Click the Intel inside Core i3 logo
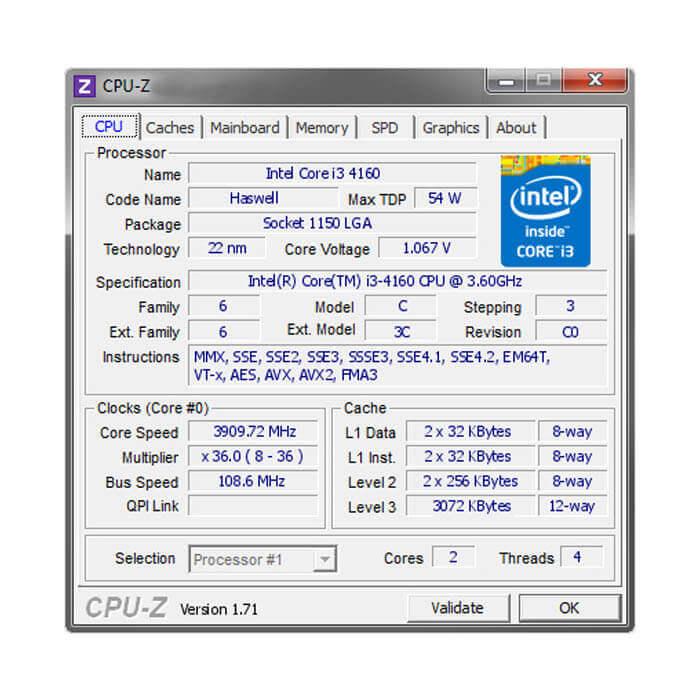 [546, 211]
